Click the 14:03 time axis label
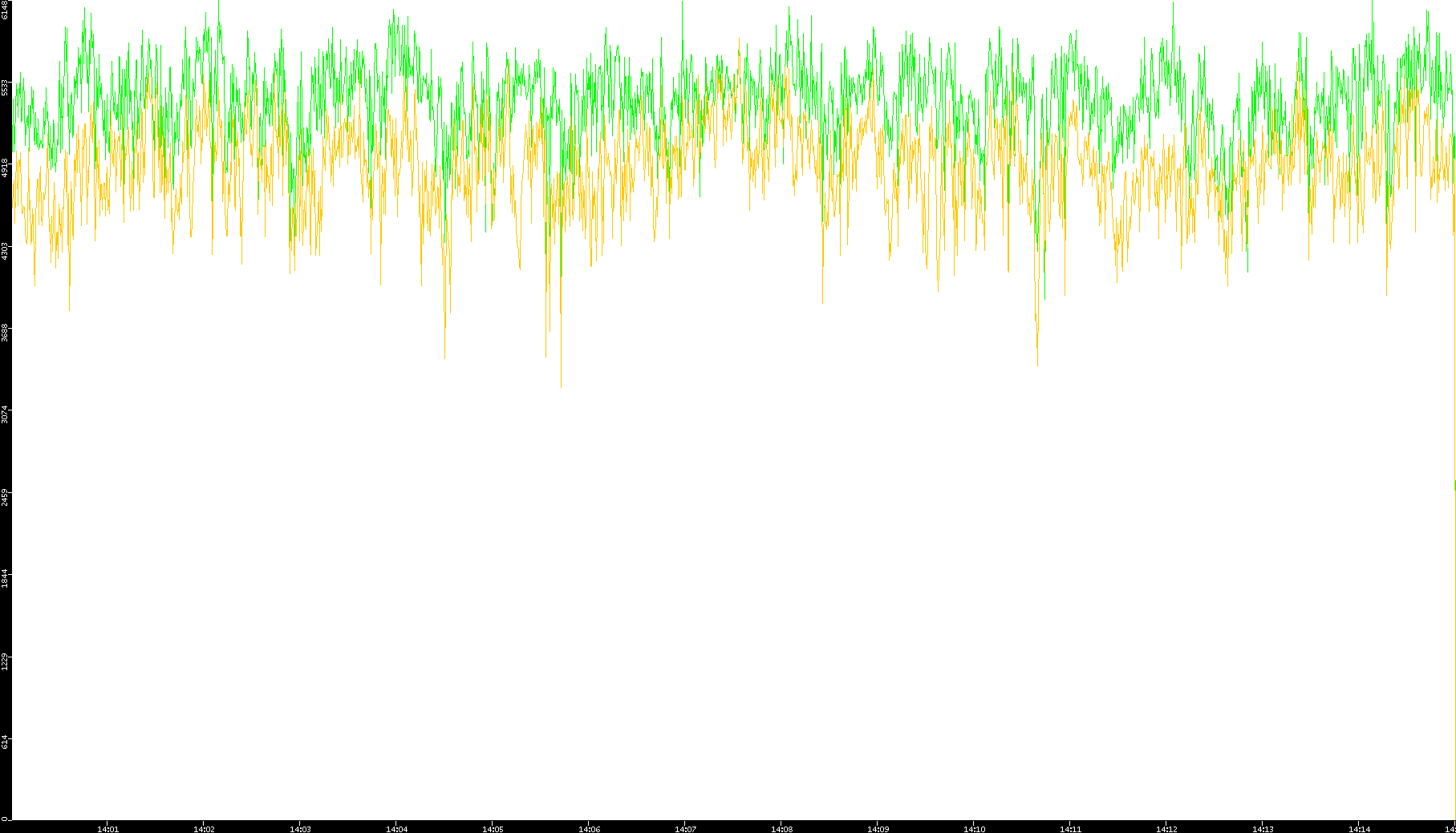1456x833 pixels. point(300,829)
